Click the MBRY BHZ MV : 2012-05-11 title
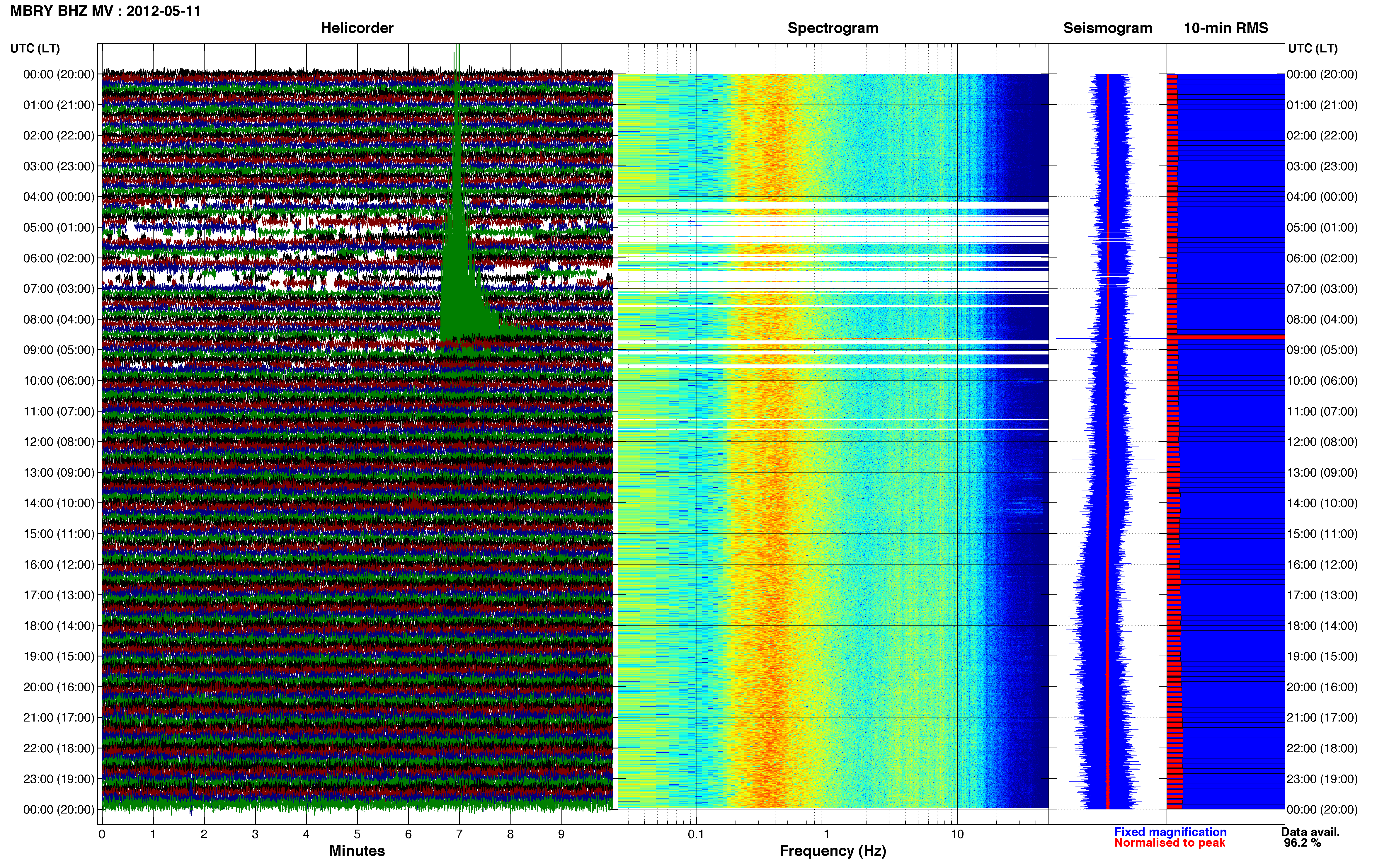 pyautogui.click(x=106, y=11)
